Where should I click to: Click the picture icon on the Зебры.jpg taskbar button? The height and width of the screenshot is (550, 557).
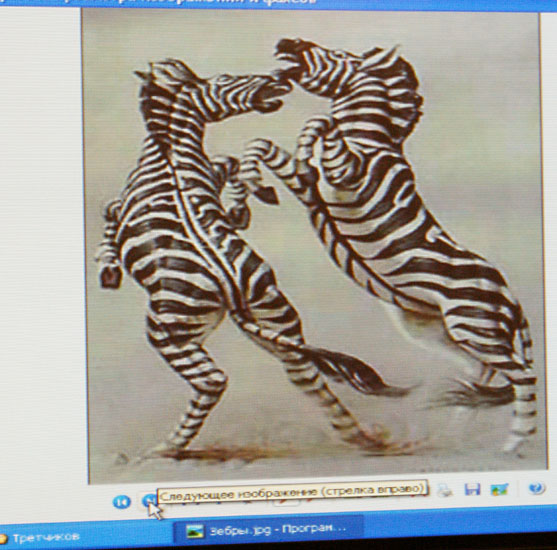point(195,531)
